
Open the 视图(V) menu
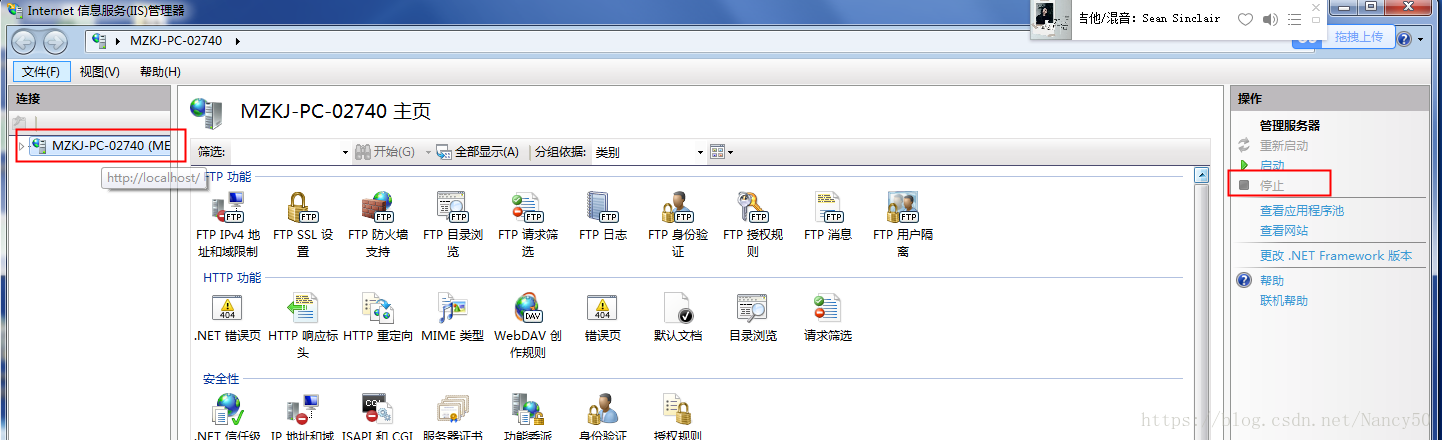coord(100,72)
